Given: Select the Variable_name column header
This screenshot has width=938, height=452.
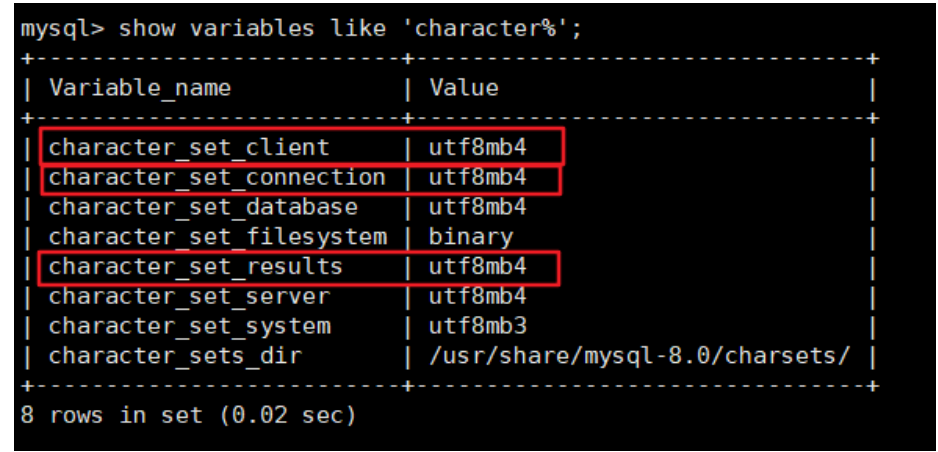Looking at the screenshot, I should [140, 88].
